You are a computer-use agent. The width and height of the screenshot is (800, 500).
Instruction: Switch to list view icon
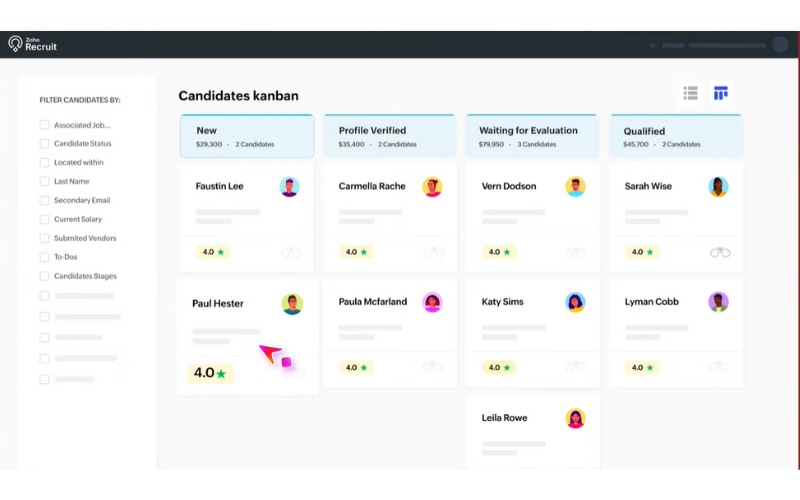[690, 93]
